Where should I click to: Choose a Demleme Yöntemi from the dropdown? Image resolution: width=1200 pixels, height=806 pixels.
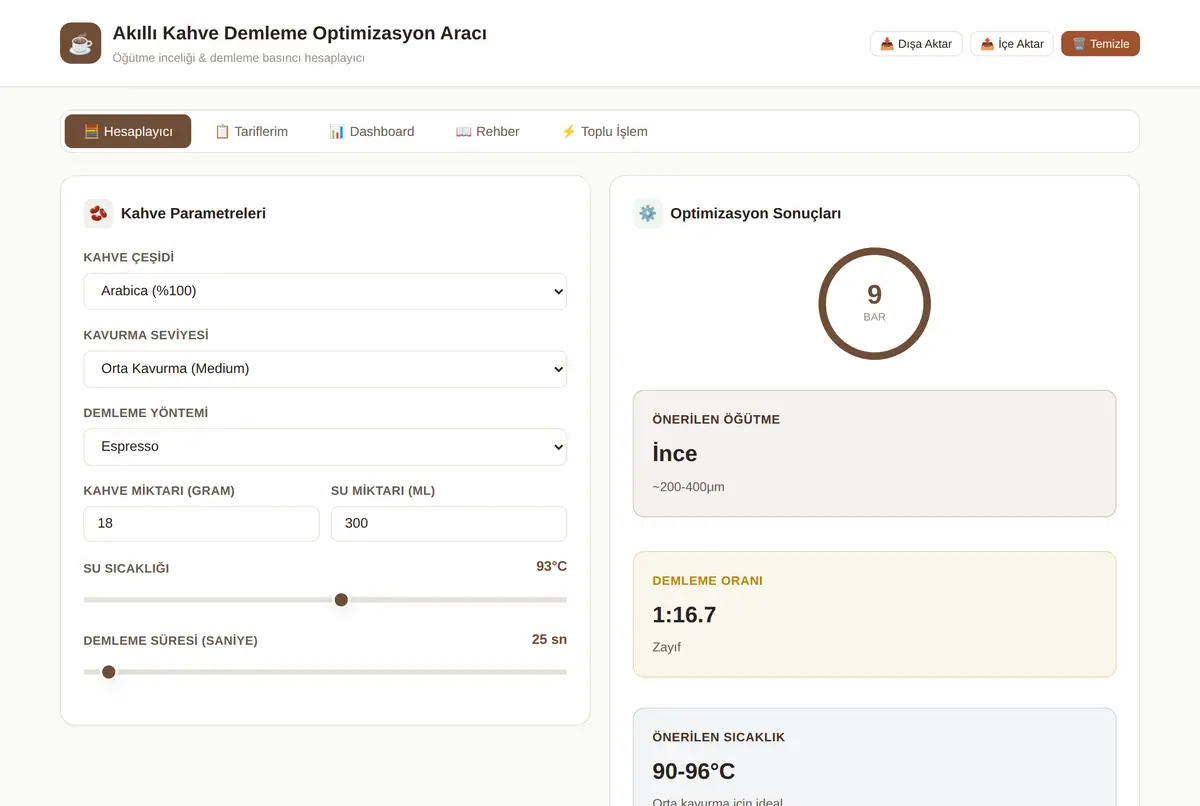pos(325,446)
